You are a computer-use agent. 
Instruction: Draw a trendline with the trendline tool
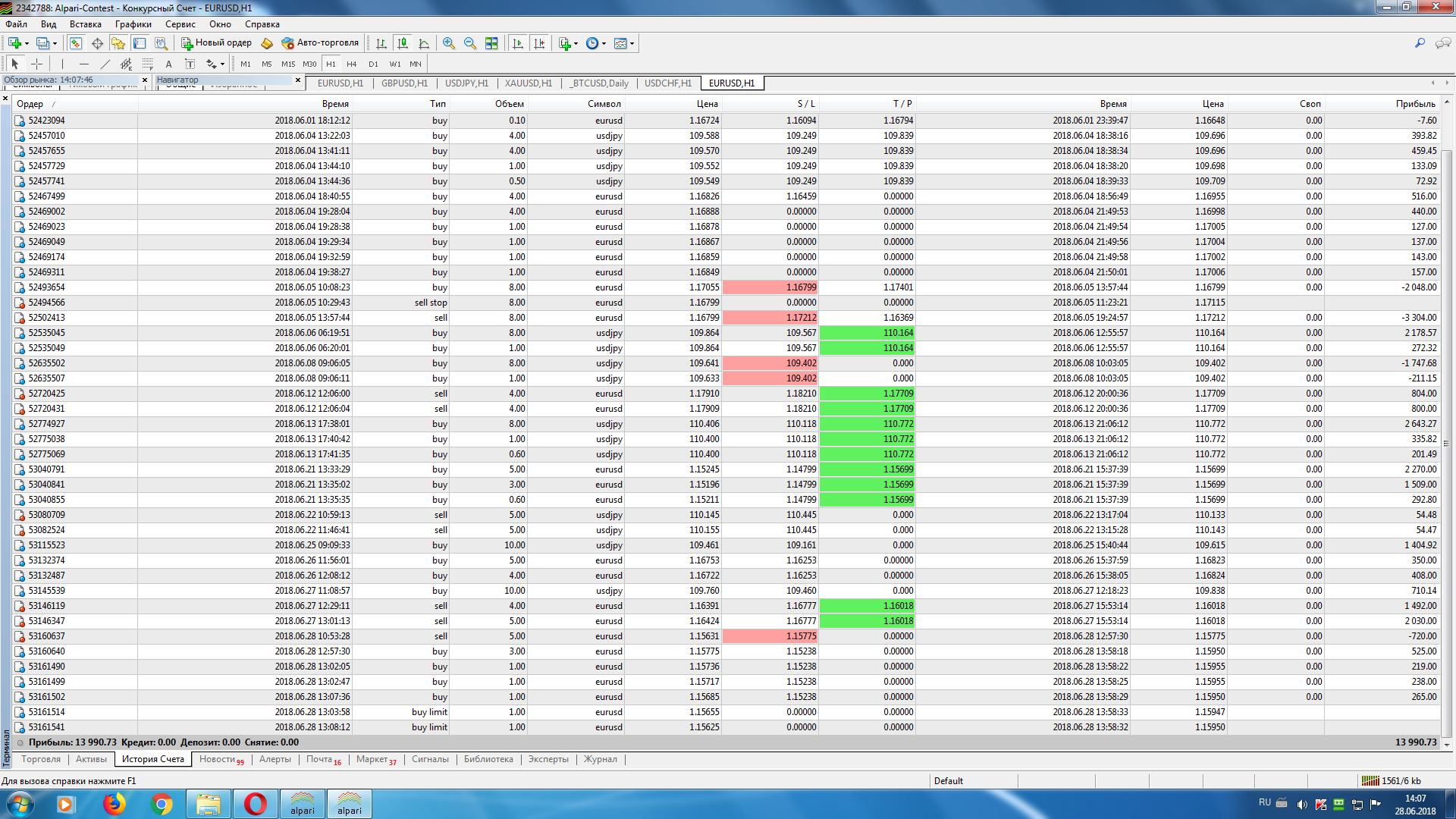(105, 64)
